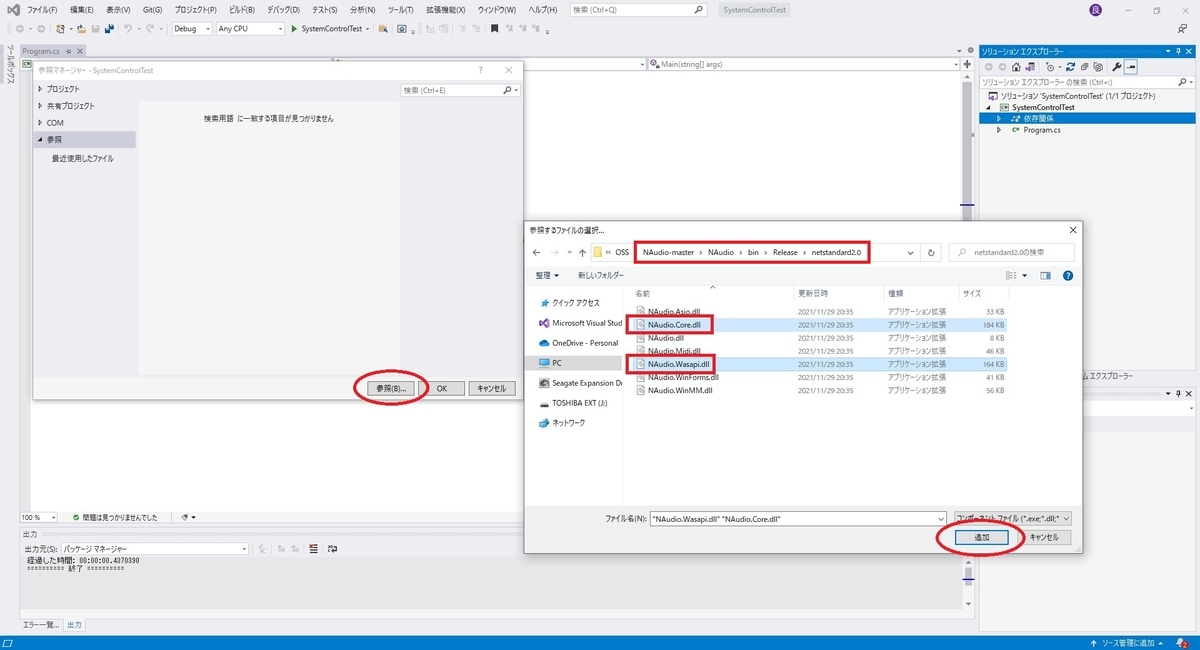
Task: Select NAudio.WinMM.dll file
Action: click(x=680, y=390)
